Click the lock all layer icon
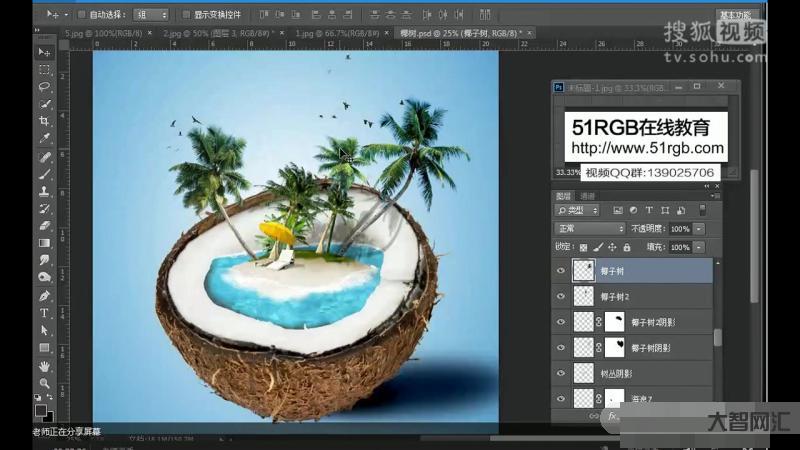The width and height of the screenshot is (800, 450). point(626,247)
